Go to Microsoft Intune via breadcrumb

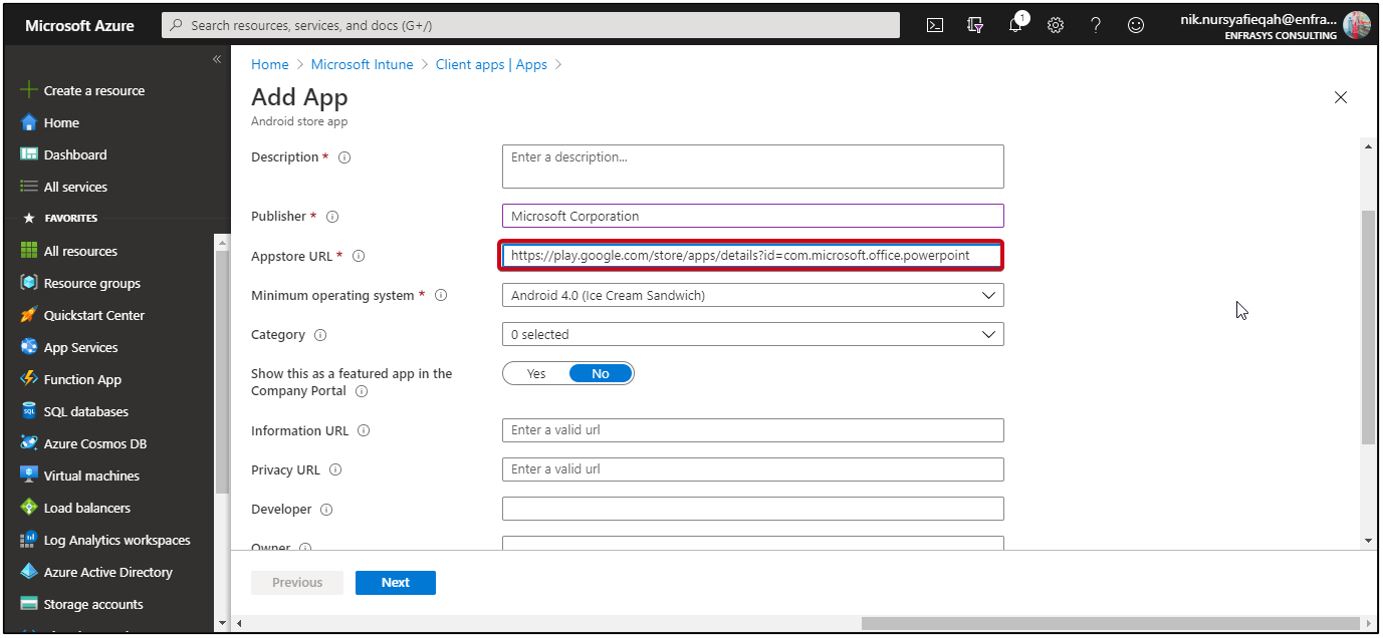coord(360,64)
